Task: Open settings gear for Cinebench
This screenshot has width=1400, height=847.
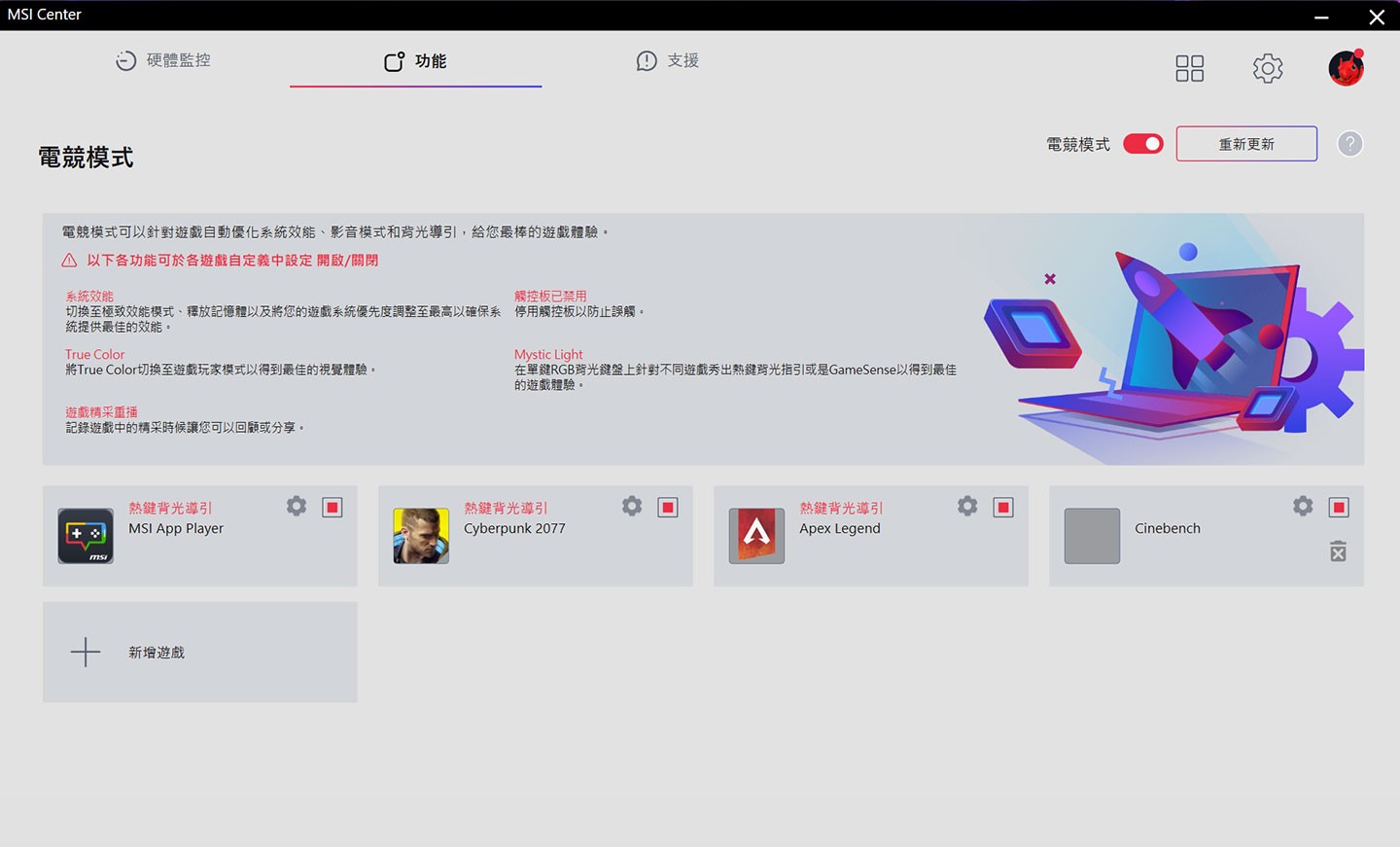Action: [x=1303, y=506]
